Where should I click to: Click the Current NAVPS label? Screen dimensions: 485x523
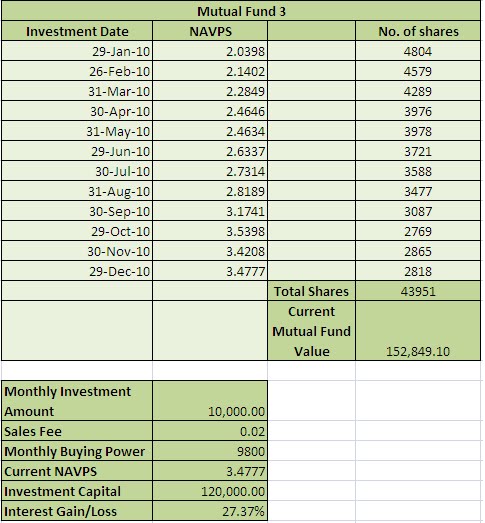(77, 471)
